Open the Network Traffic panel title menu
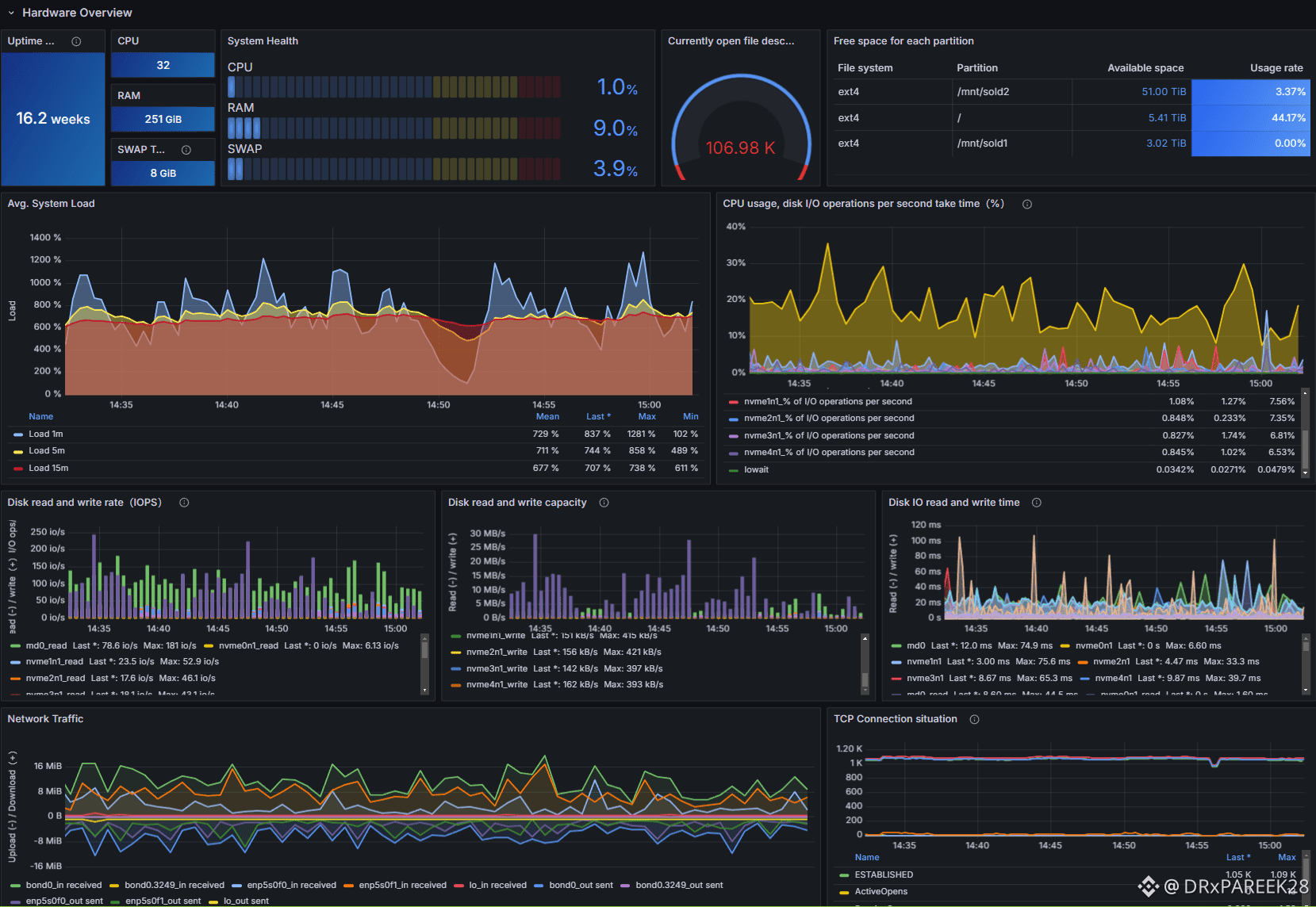 pyautogui.click(x=45, y=719)
